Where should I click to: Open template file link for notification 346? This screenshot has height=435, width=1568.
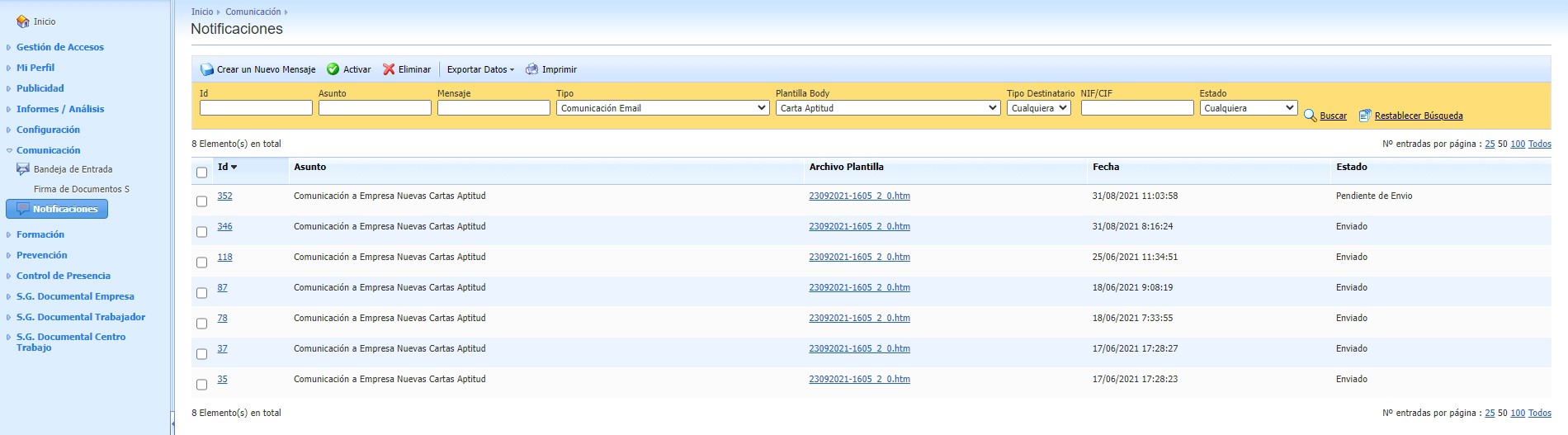[x=859, y=226]
